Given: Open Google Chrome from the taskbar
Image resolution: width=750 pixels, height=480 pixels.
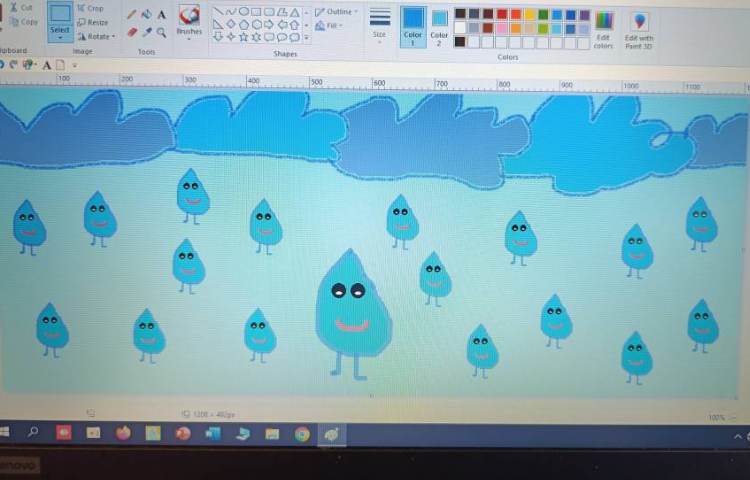Looking at the screenshot, I should (302, 434).
